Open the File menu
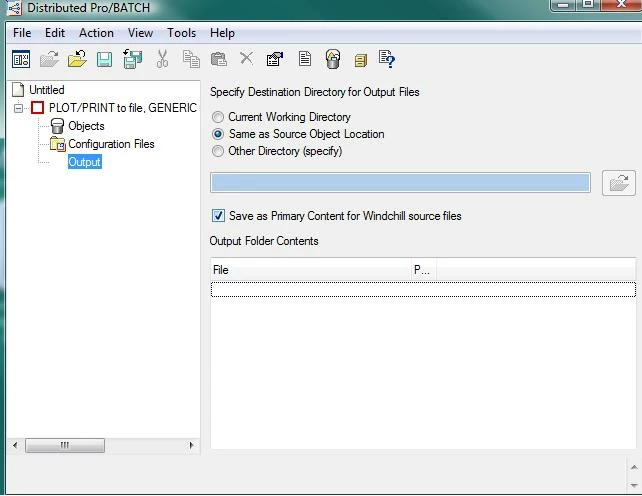This screenshot has height=496, width=642. tap(22, 33)
